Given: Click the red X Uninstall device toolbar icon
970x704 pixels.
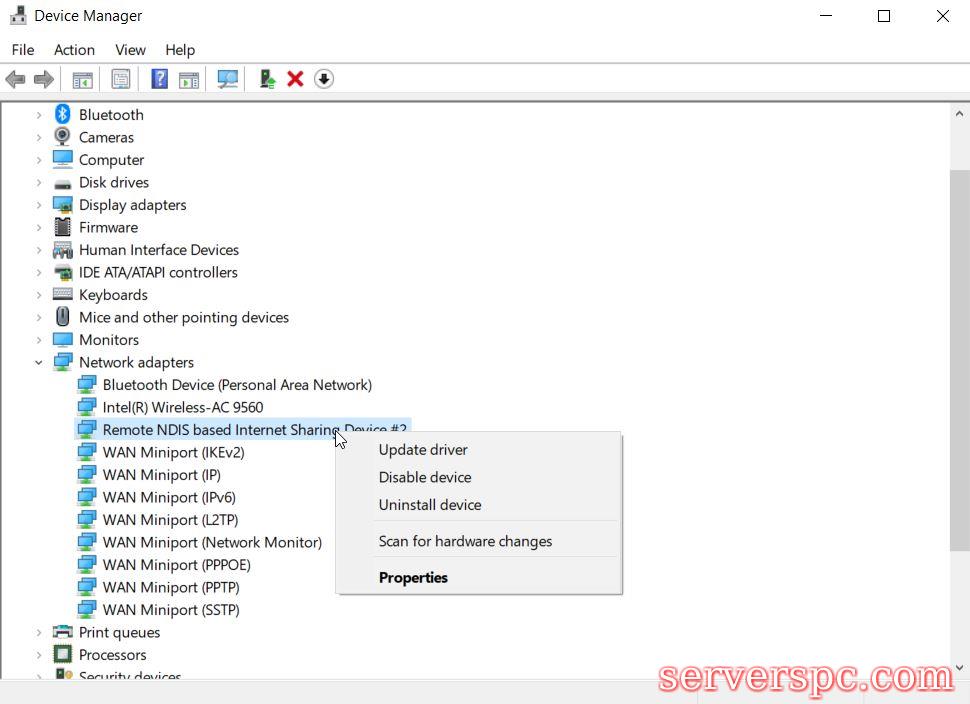Looking at the screenshot, I should [295, 79].
